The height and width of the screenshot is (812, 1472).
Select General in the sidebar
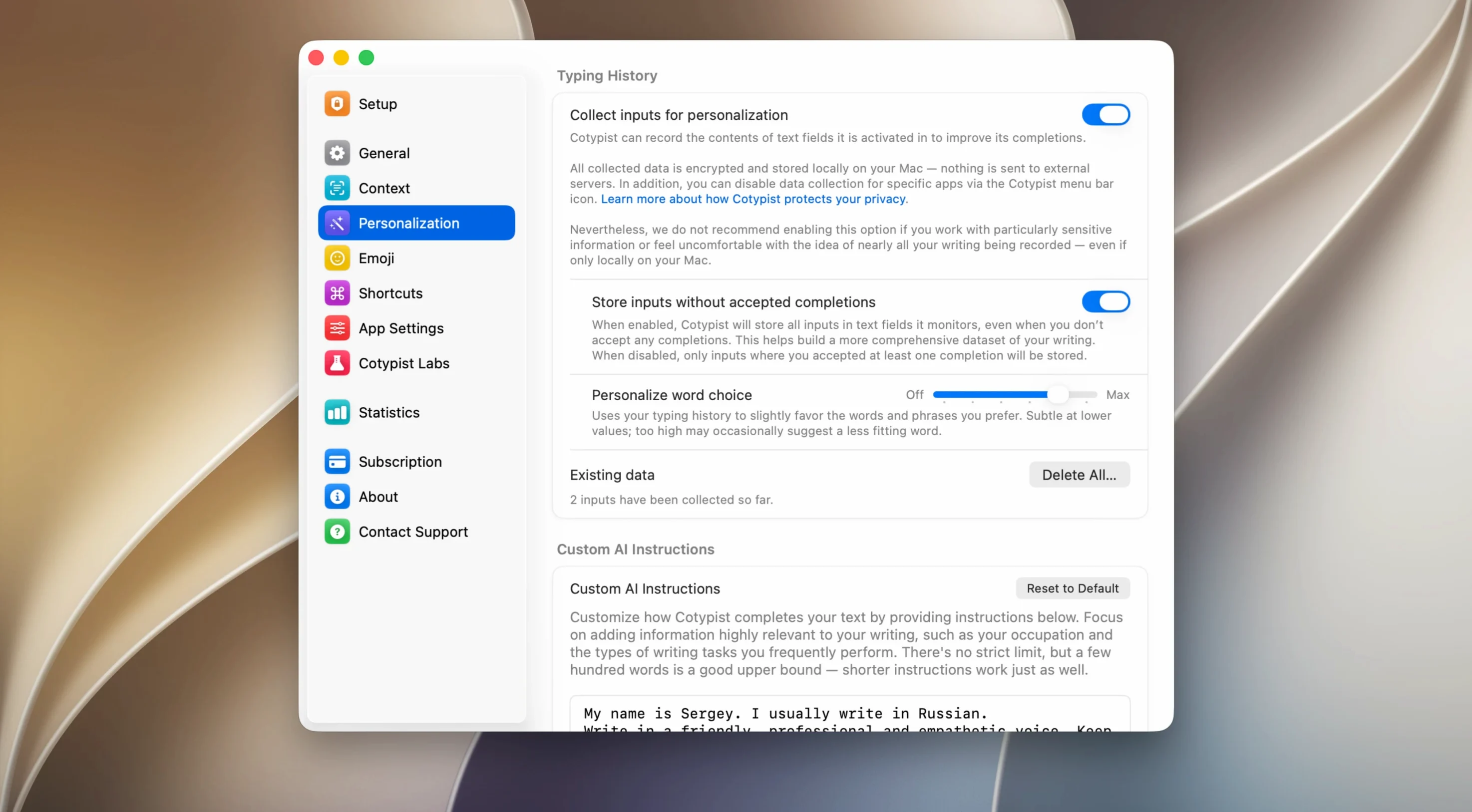(416, 153)
